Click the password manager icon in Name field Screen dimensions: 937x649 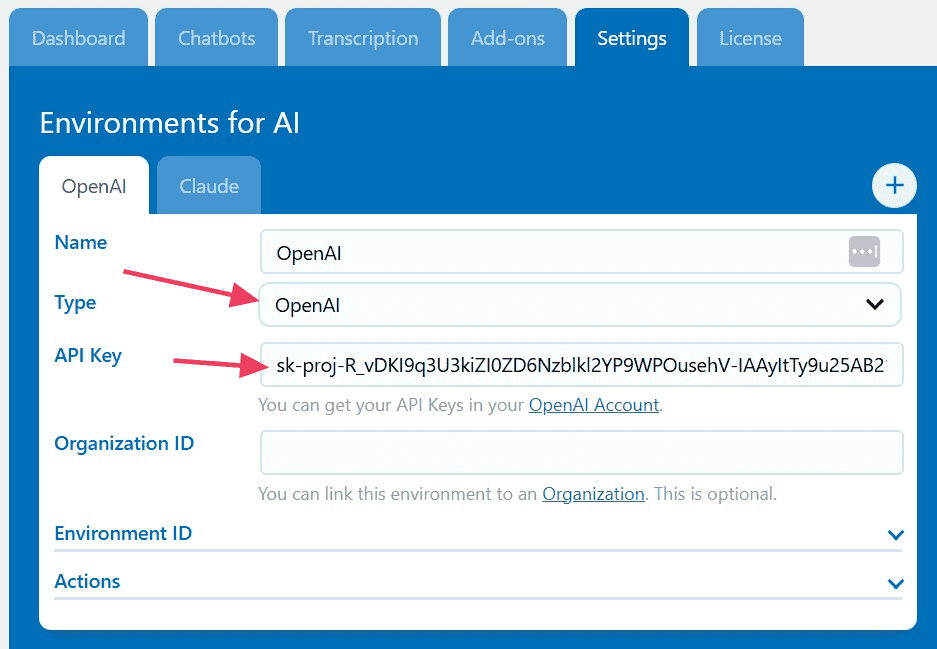coord(864,252)
